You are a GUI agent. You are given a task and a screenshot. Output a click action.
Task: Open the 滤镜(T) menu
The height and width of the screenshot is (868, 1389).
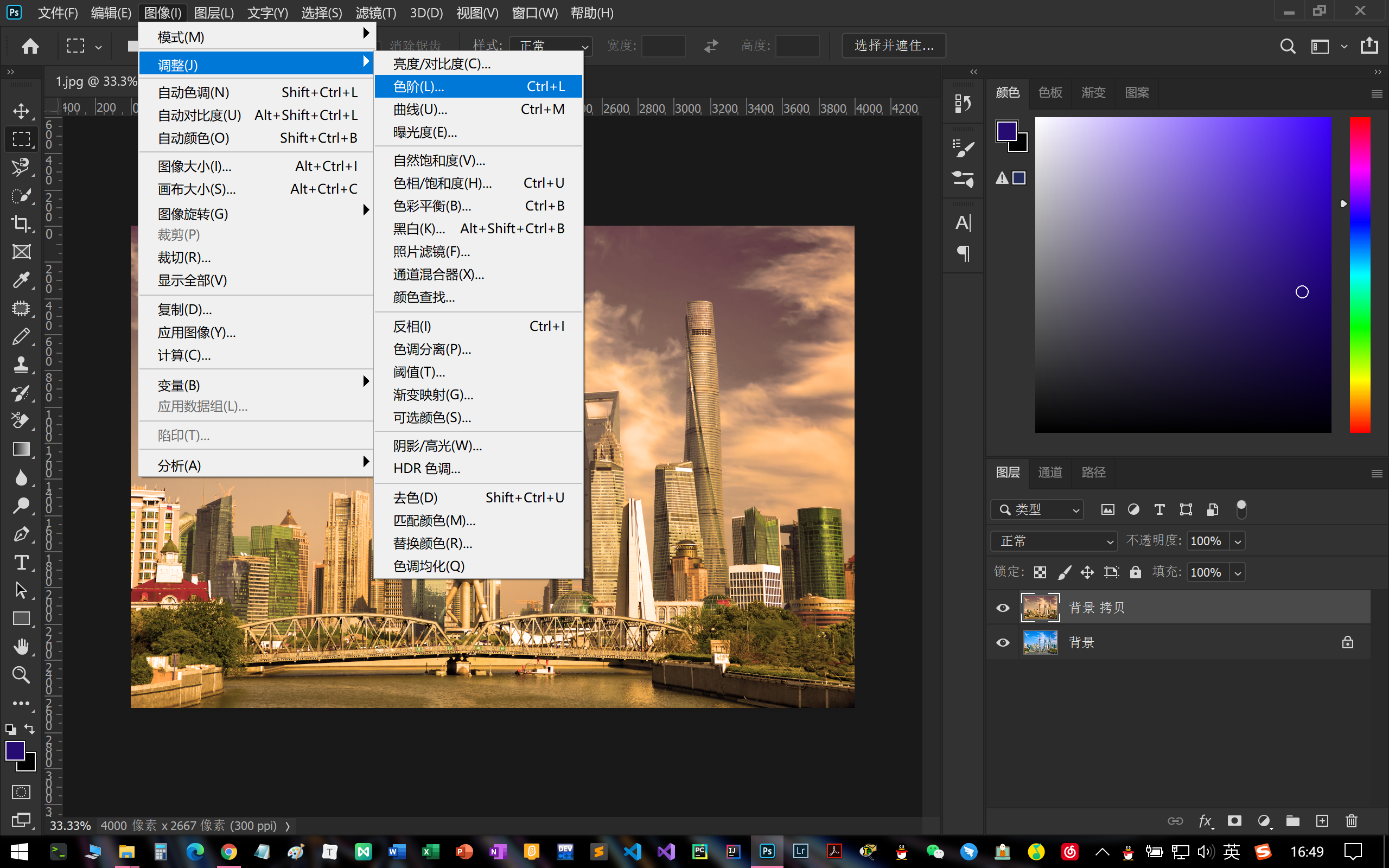click(375, 12)
